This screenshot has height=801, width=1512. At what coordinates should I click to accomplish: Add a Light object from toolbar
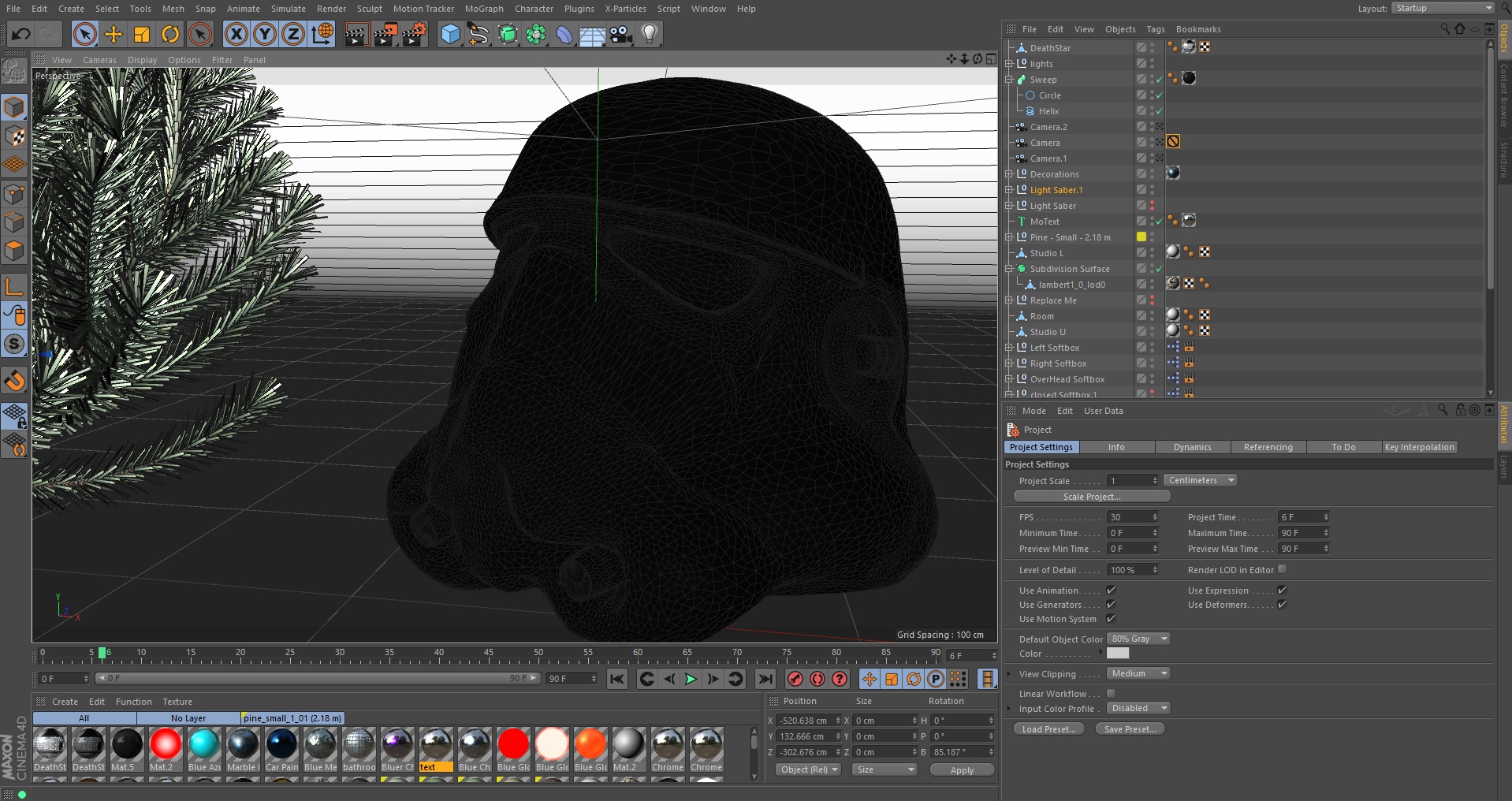[x=650, y=34]
